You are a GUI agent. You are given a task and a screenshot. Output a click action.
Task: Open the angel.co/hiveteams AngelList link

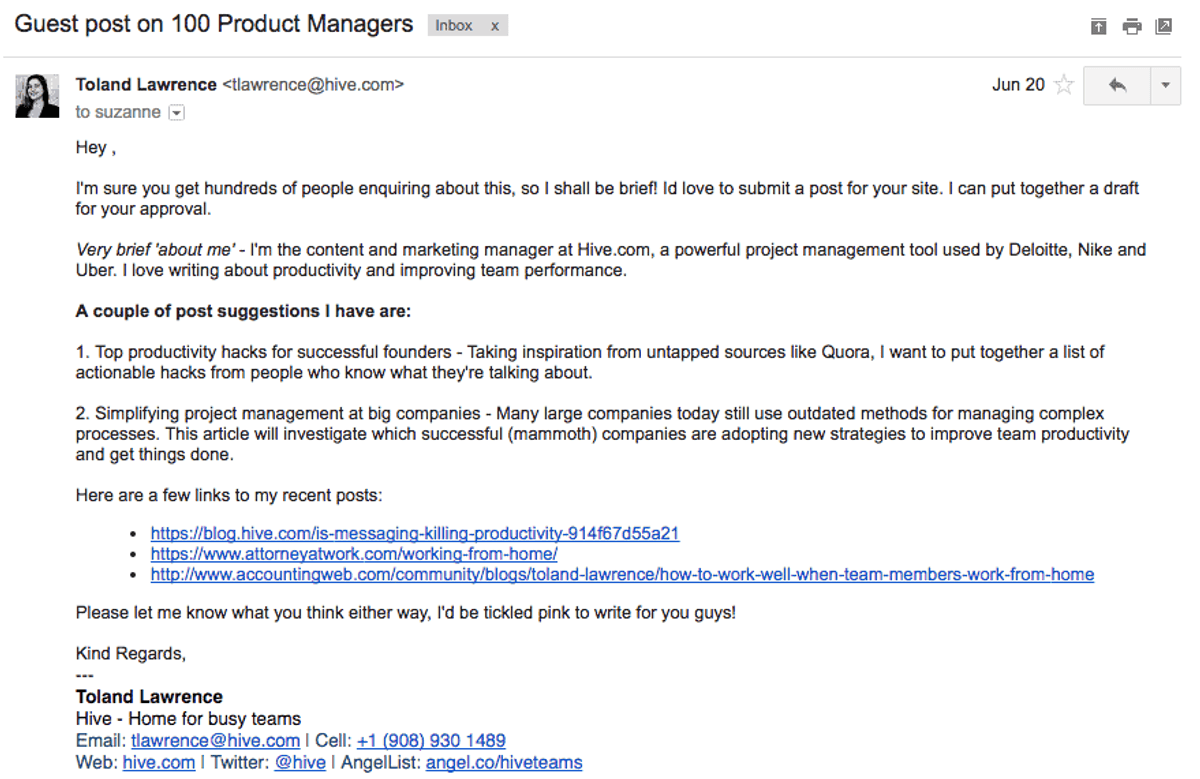(x=504, y=763)
